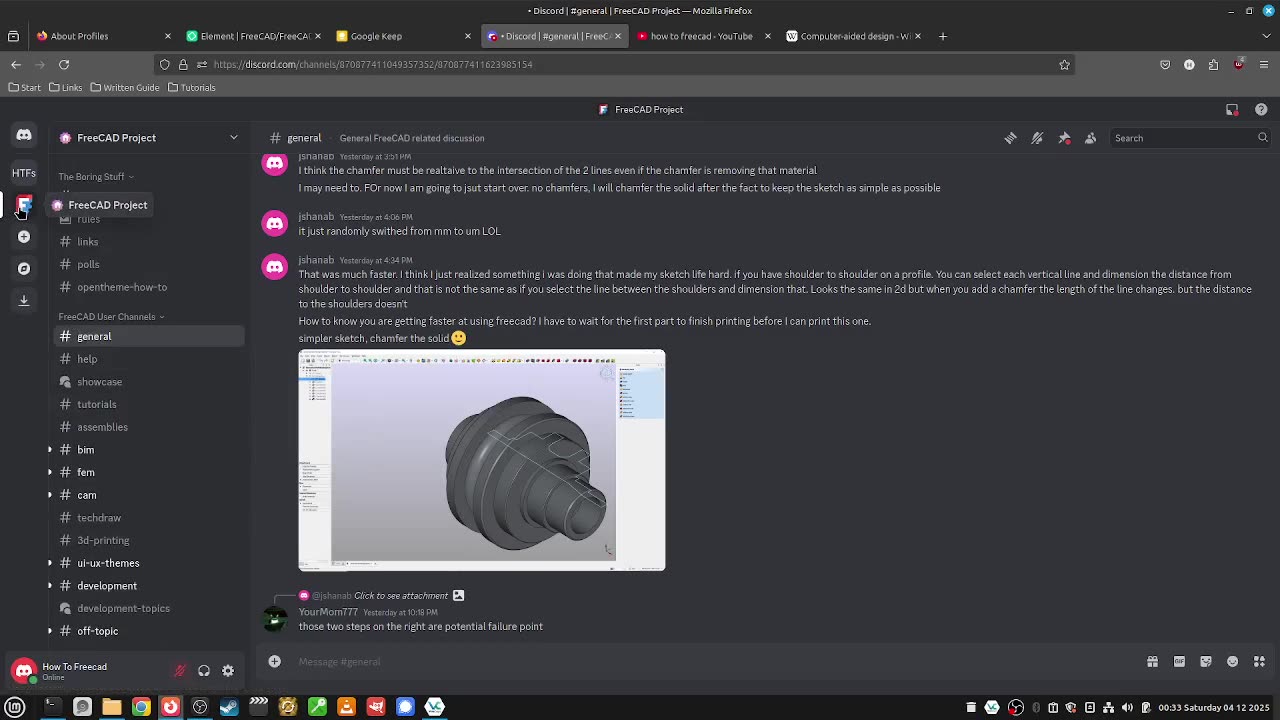
Task: Open the techdraw channel
Action: [149, 518]
